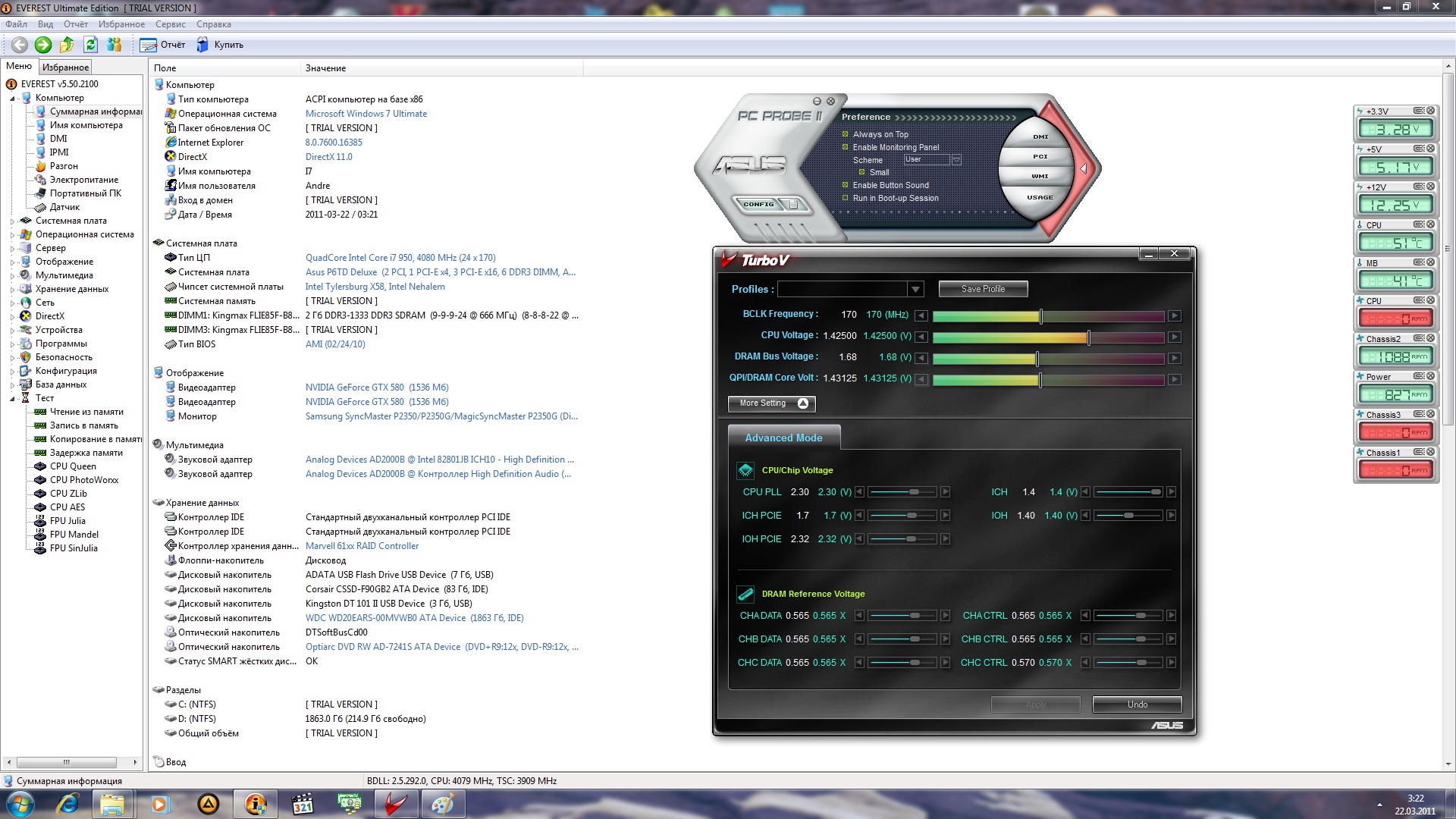
Task: Click the Save Profile button
Action: tap(983, 289)
